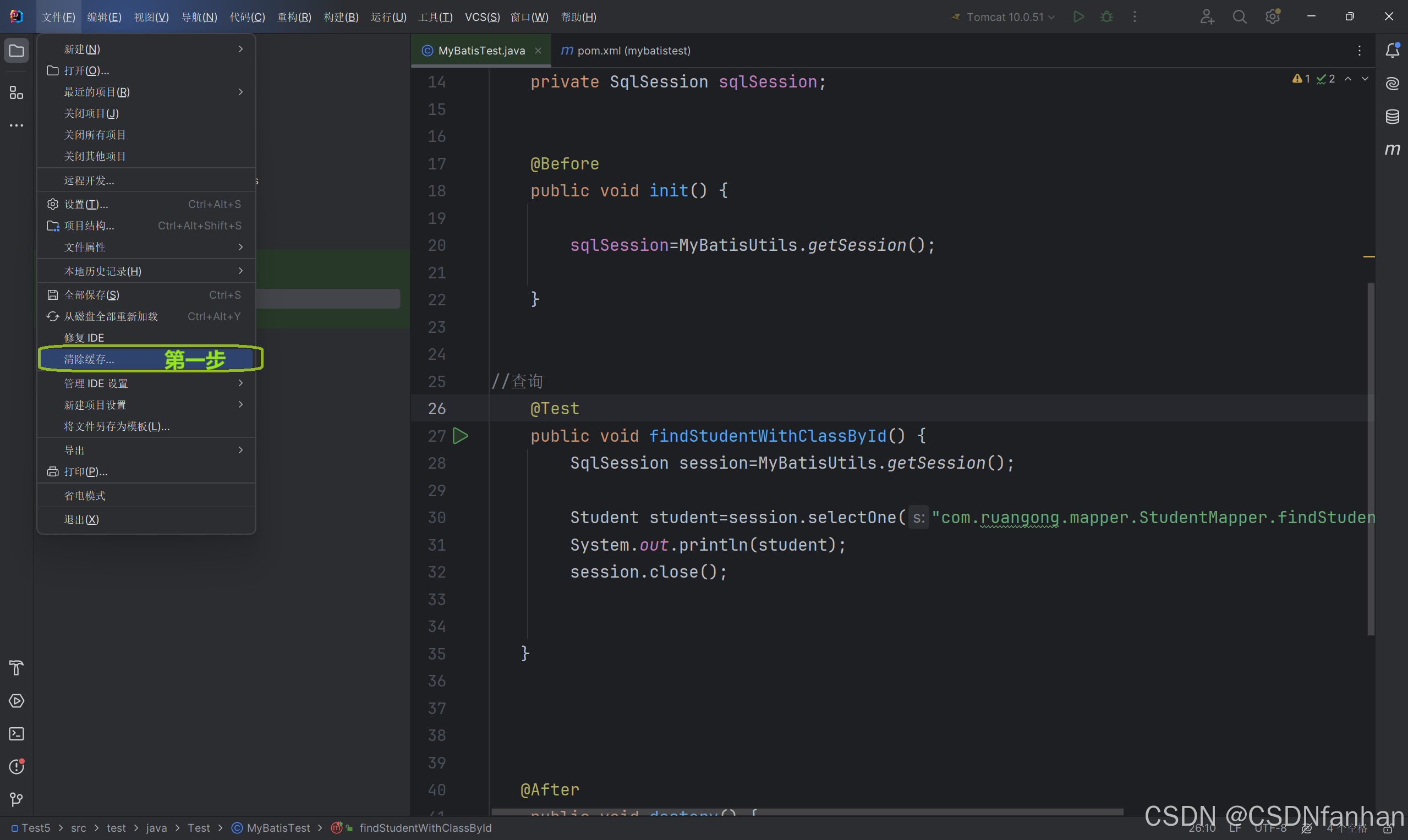The image size is (1408, 840).
Task: Click the Search Everywhere magnifier icon
Action: tap(1239, 17)
